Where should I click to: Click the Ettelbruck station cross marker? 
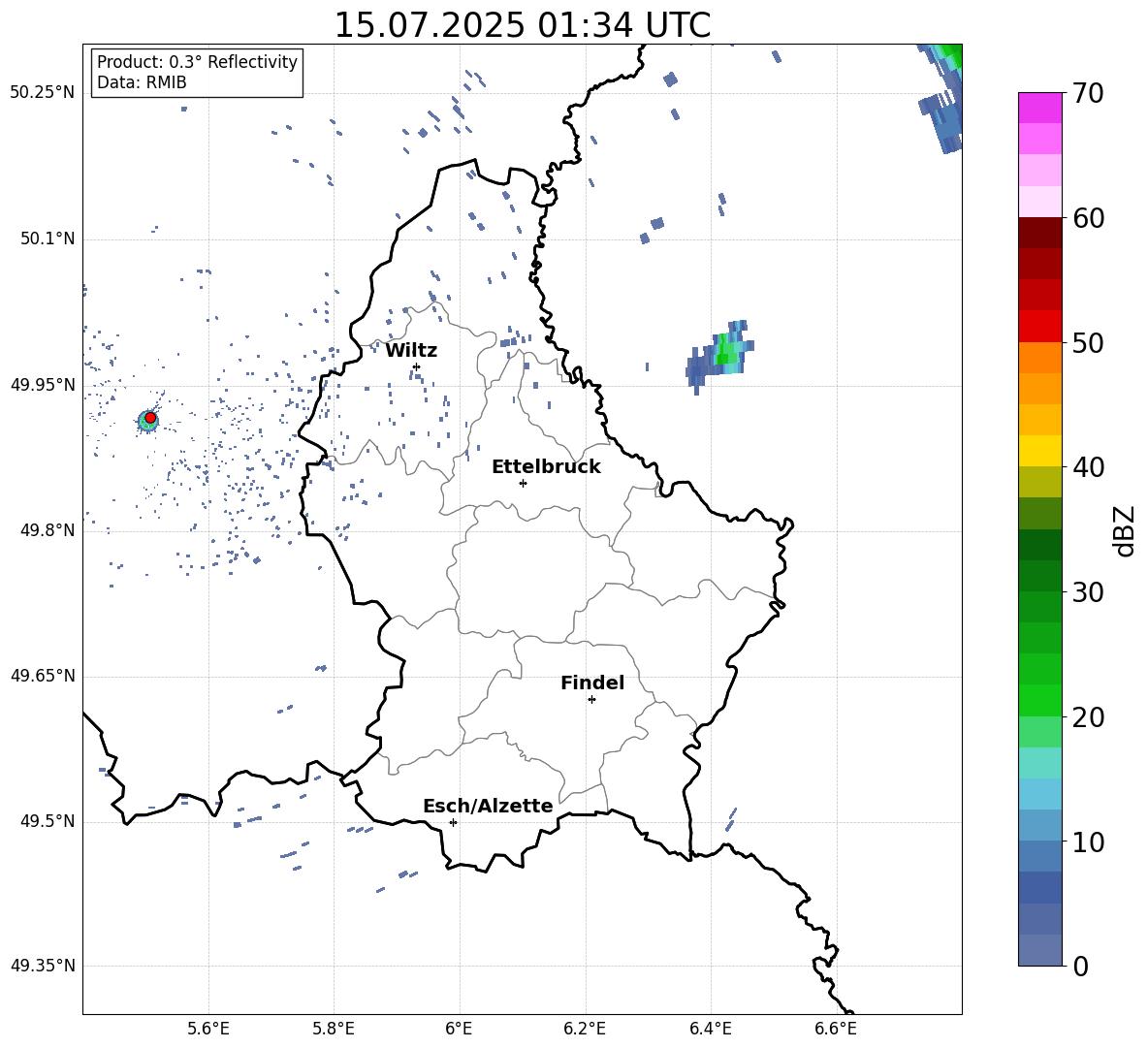coord(523,483)
